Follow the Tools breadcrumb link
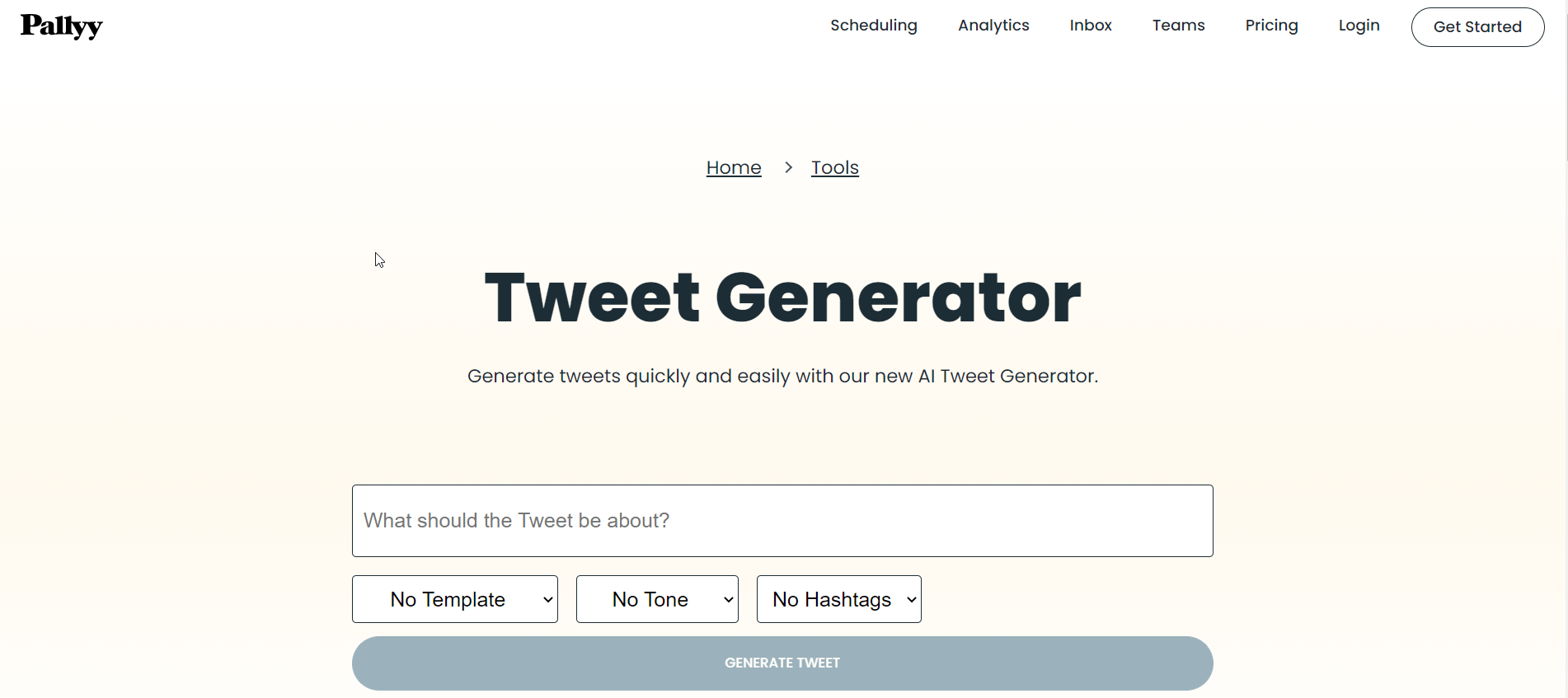The width and height of the screenshot is (1568, 698). 834,167
